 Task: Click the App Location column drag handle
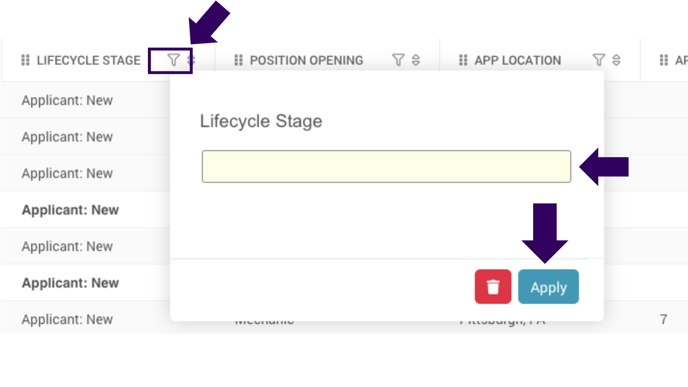coord(463,60)
